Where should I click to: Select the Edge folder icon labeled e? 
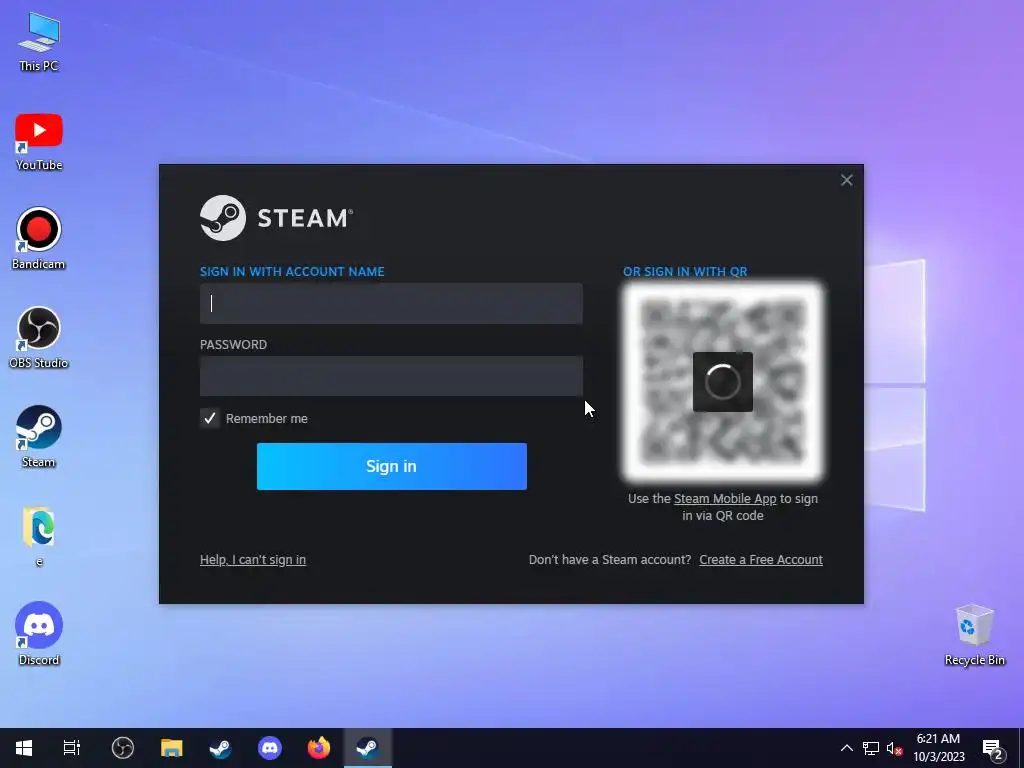(x=39, y=536)
